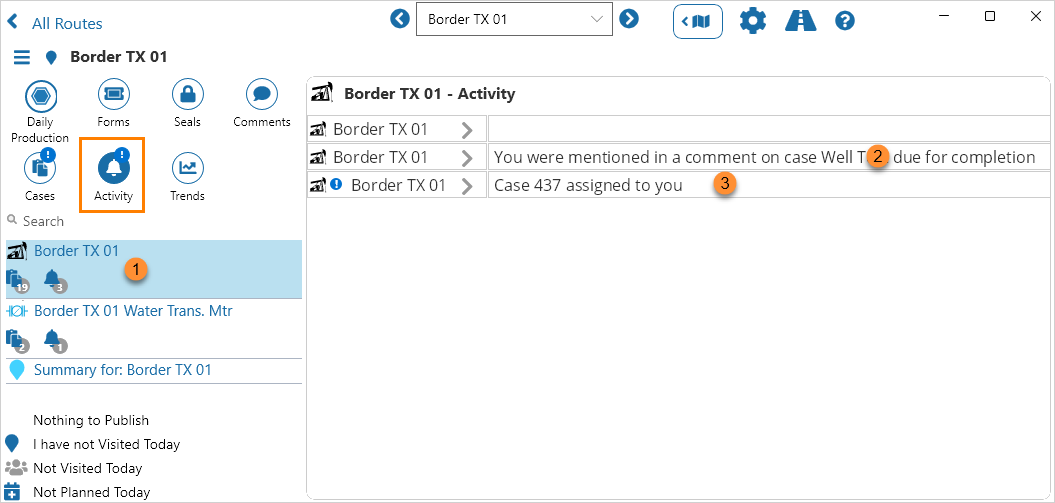Image resolution: width=1055 pixels, height=503 pixels.
Task: Expand the mentioned-in-comment row chevron
Action: click(x=467, y=157)
